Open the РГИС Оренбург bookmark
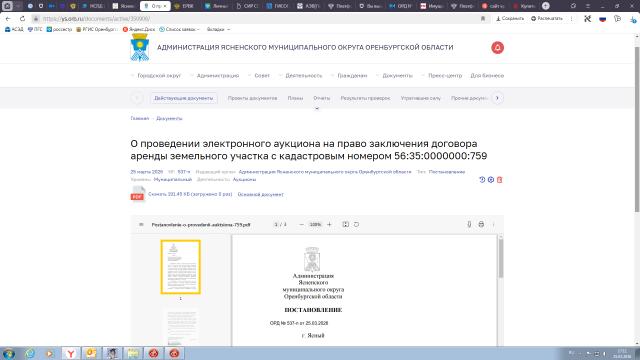The width and height of the screenshot is (640, 360). tap(97, 29)
